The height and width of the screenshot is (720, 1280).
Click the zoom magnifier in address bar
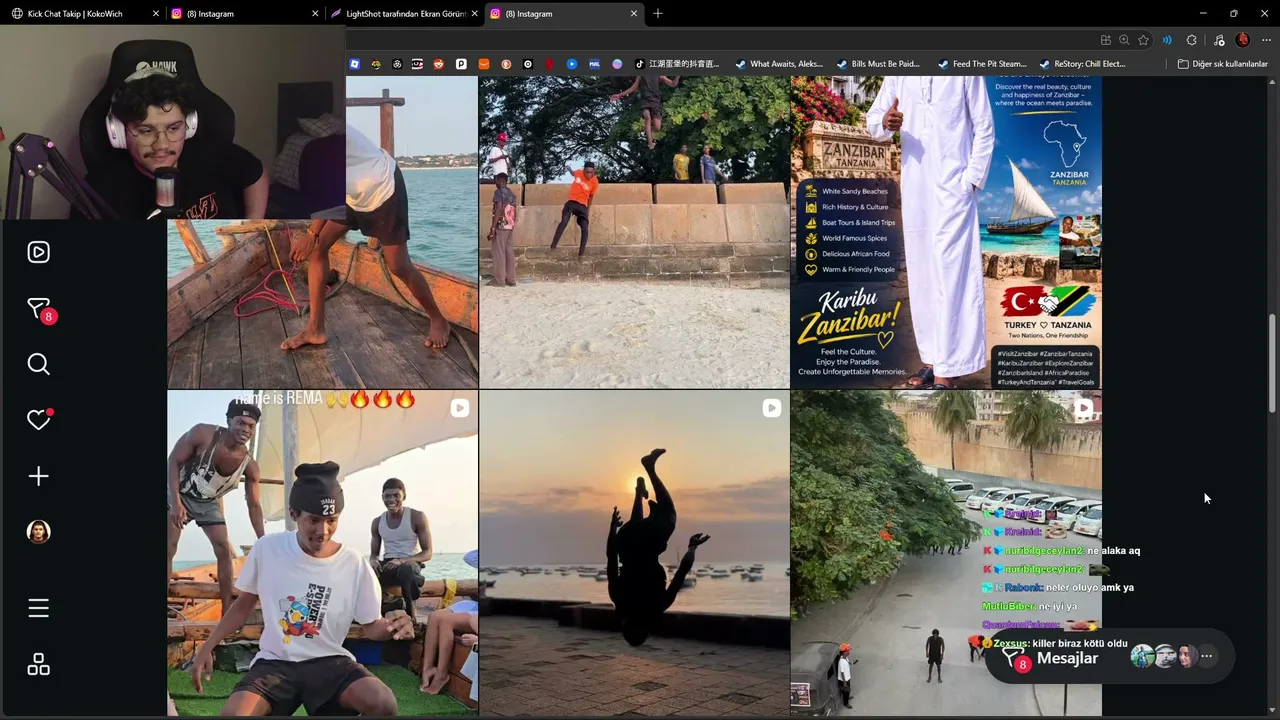(x=1124, y=40)
